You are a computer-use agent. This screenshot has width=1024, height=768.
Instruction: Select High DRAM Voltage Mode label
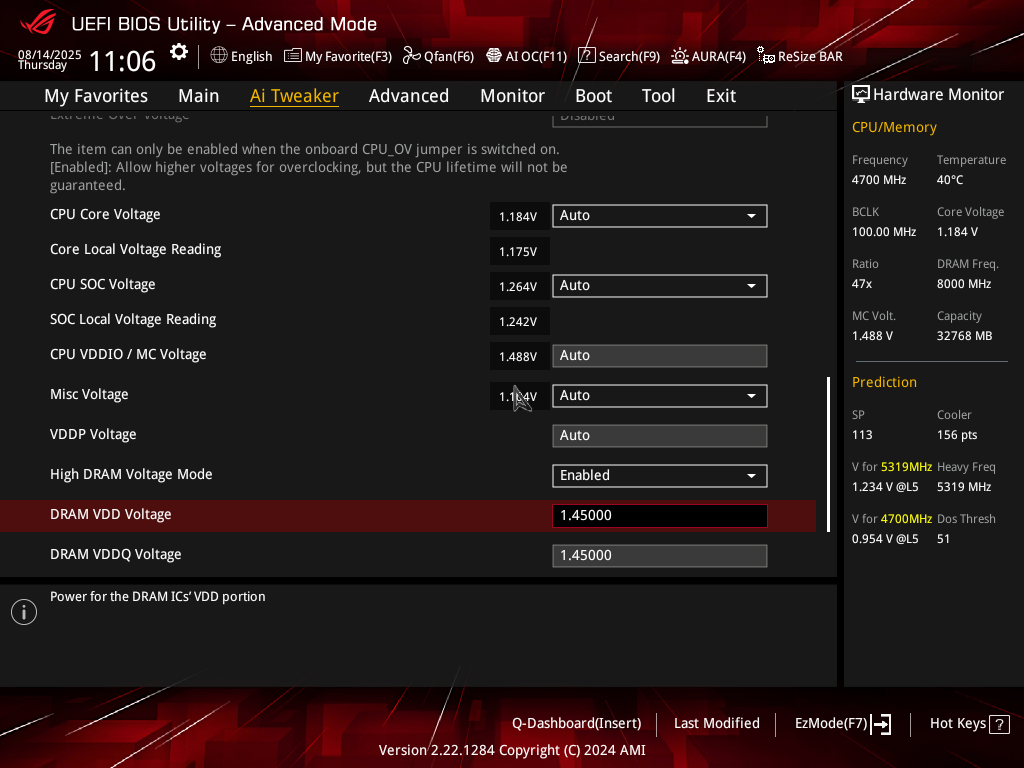pos(131,474)
